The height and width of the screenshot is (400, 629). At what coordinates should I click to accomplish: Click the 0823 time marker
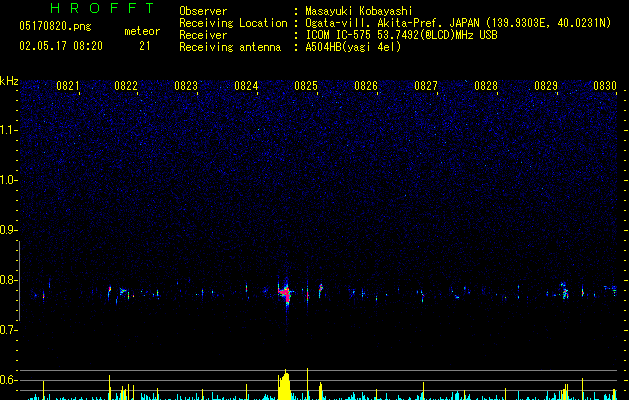[186, 86]
